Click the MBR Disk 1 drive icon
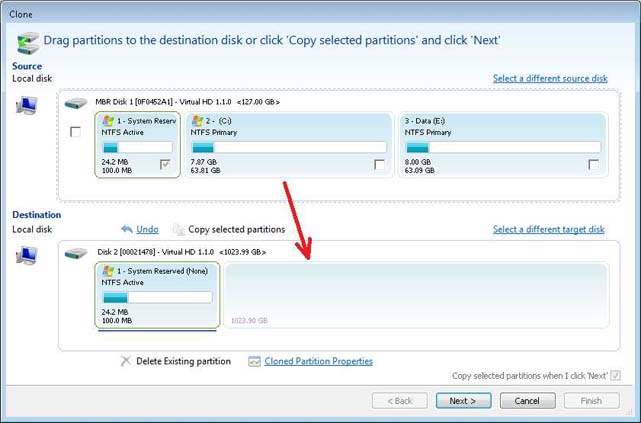Viewport: 641px width, 423px height. point(76,102)
